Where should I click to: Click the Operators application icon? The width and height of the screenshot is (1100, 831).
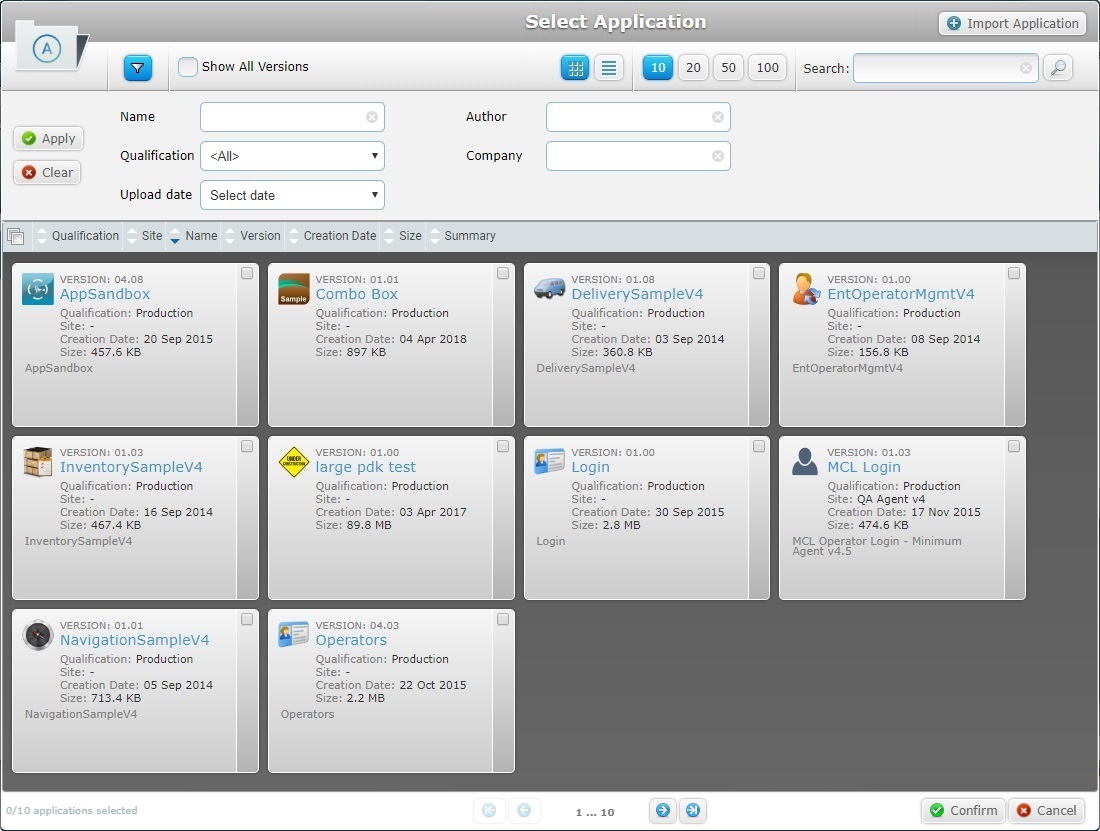click(x=294, y=634)
